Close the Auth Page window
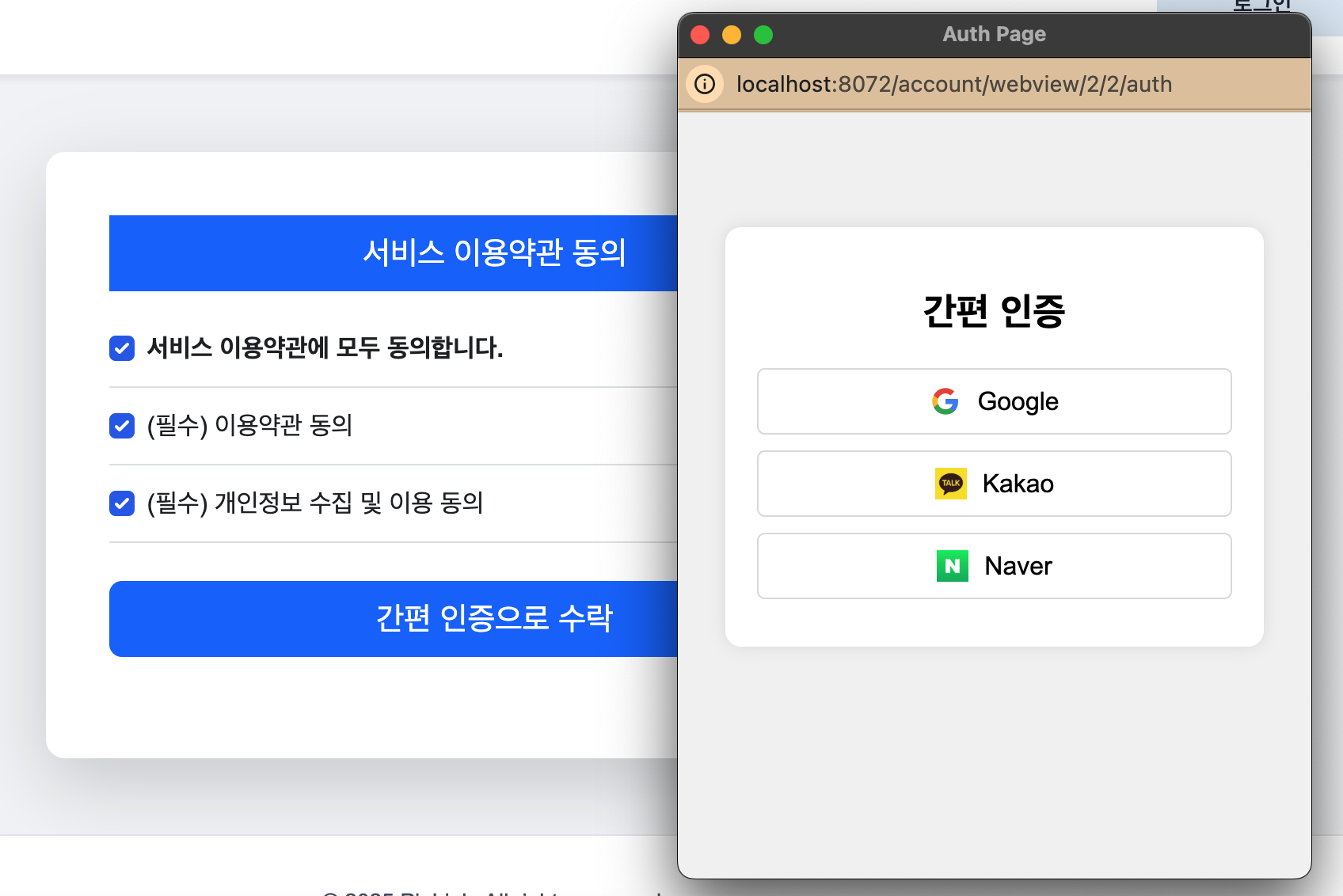Viewport: 1343px width, 896px height. point(700,35)
